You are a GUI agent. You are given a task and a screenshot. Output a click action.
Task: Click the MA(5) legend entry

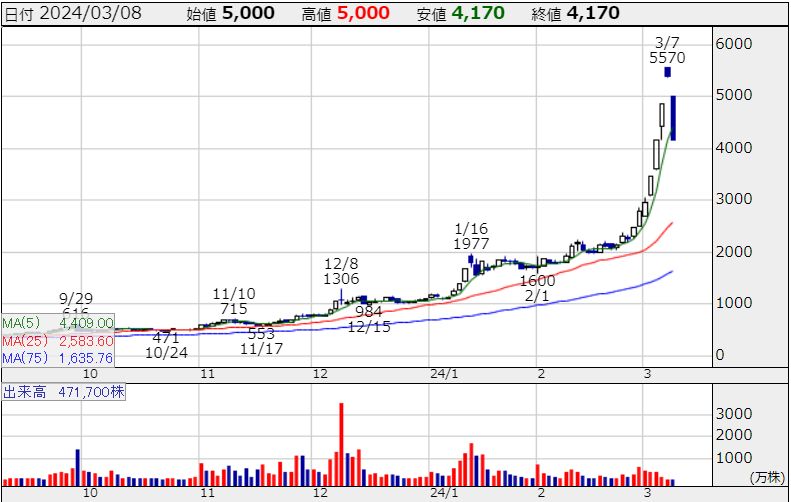point(57,323)
